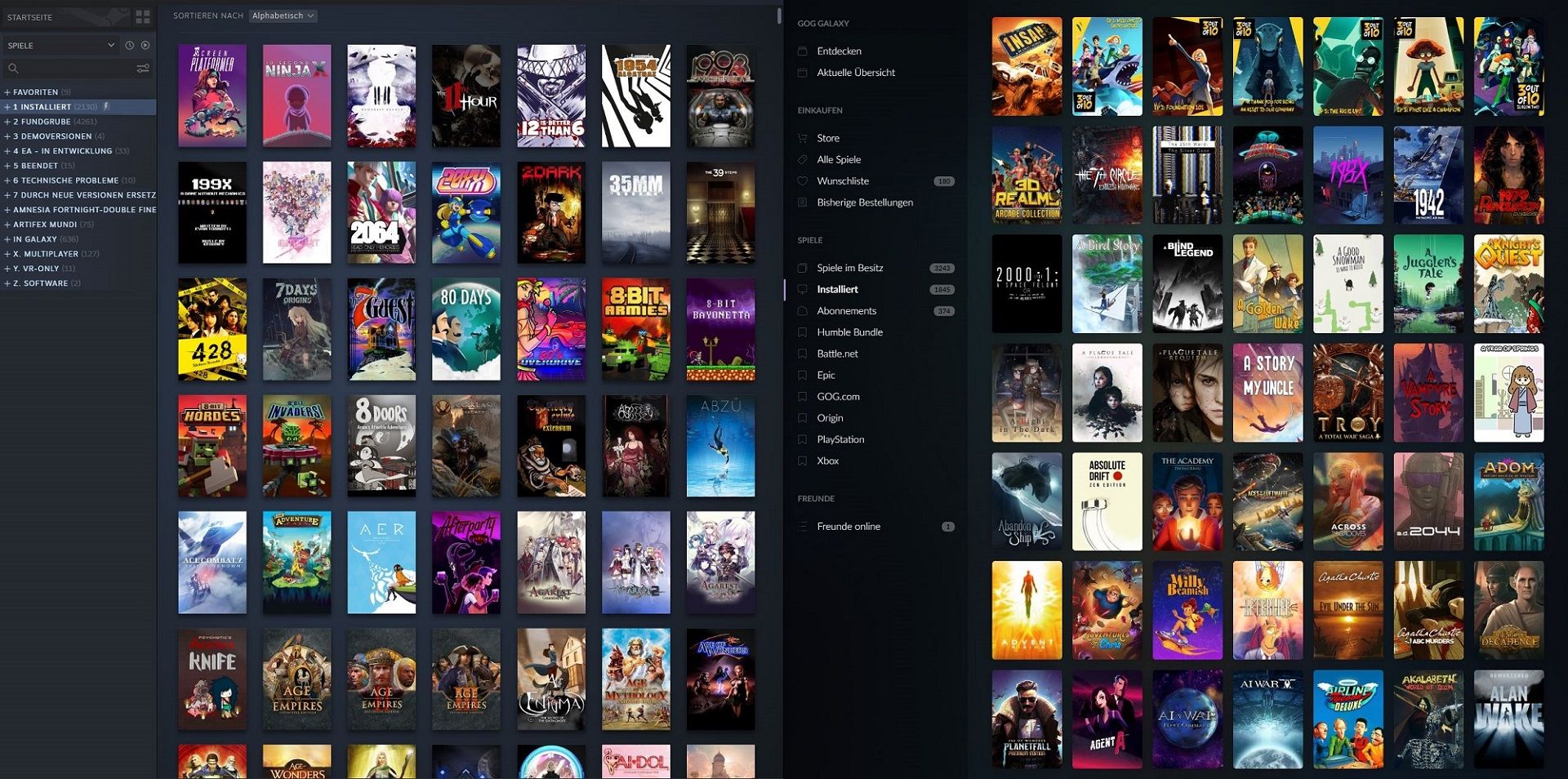1568x779 pixels.
Task: Switch Steam library to grid view icon
Action: 143,16
